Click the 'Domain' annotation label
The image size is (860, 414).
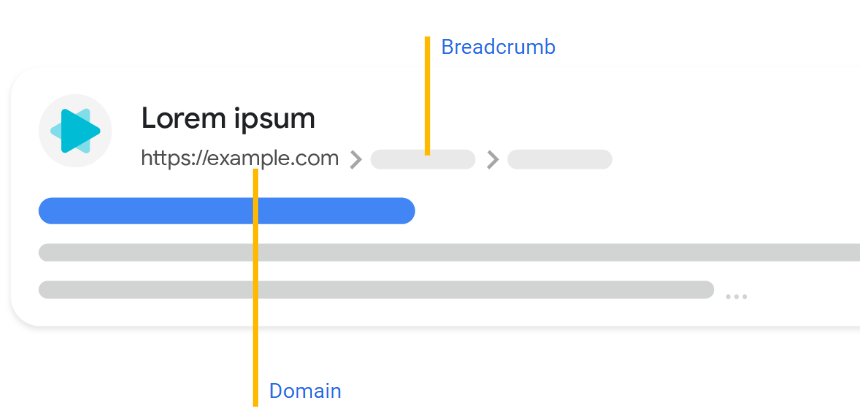click(305, 391)
